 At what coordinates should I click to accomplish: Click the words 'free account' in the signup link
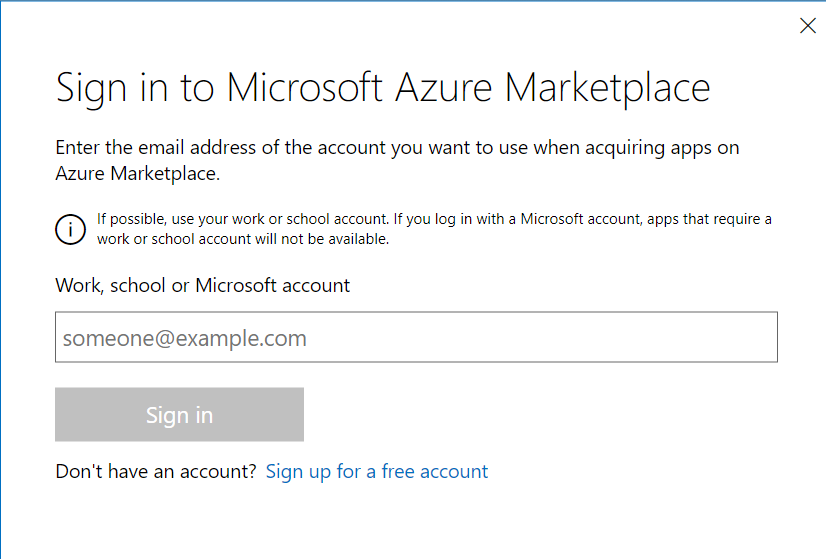pyautogui.click(x=435, y=471)
